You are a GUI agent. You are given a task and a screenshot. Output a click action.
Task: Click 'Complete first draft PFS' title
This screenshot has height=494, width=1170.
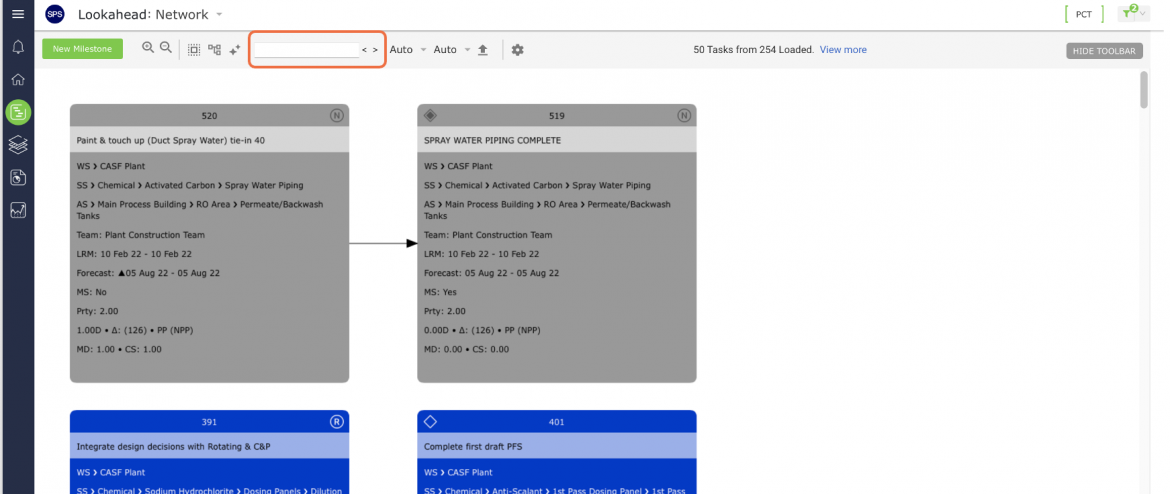pos(475,446)
